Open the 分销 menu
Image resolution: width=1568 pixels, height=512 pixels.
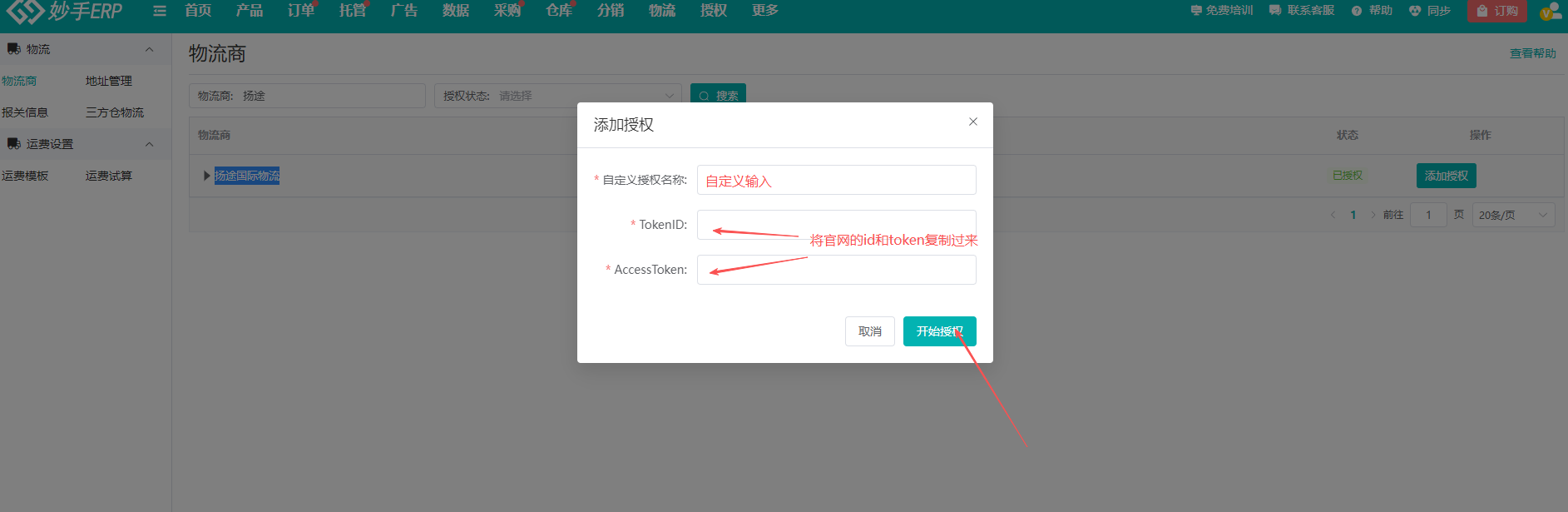[x=611, y=11]
